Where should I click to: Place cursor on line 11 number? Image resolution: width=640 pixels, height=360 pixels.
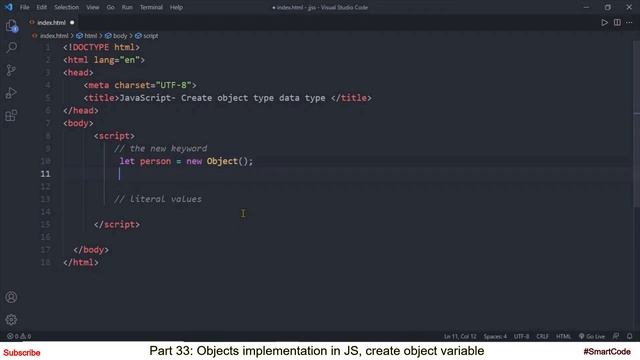(x=46, y=174)
